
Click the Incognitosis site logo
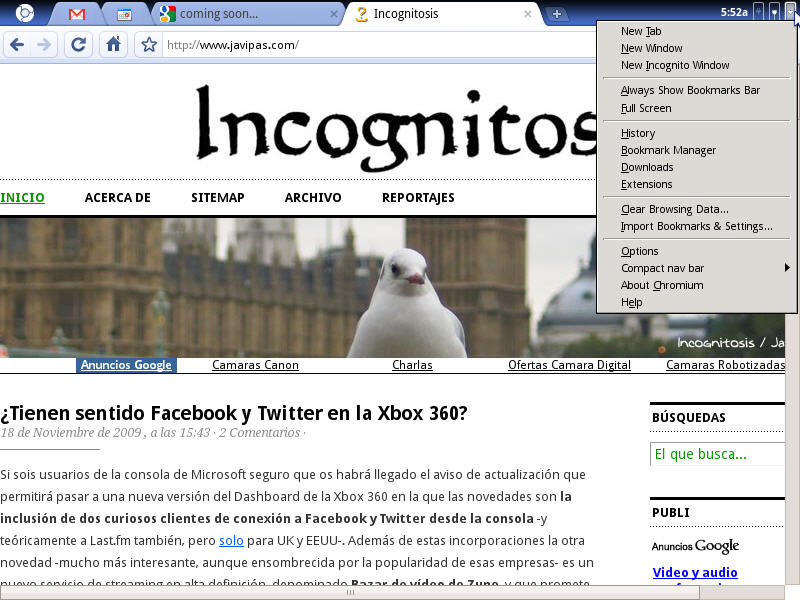pyautogui.click(x=396, y=128)
